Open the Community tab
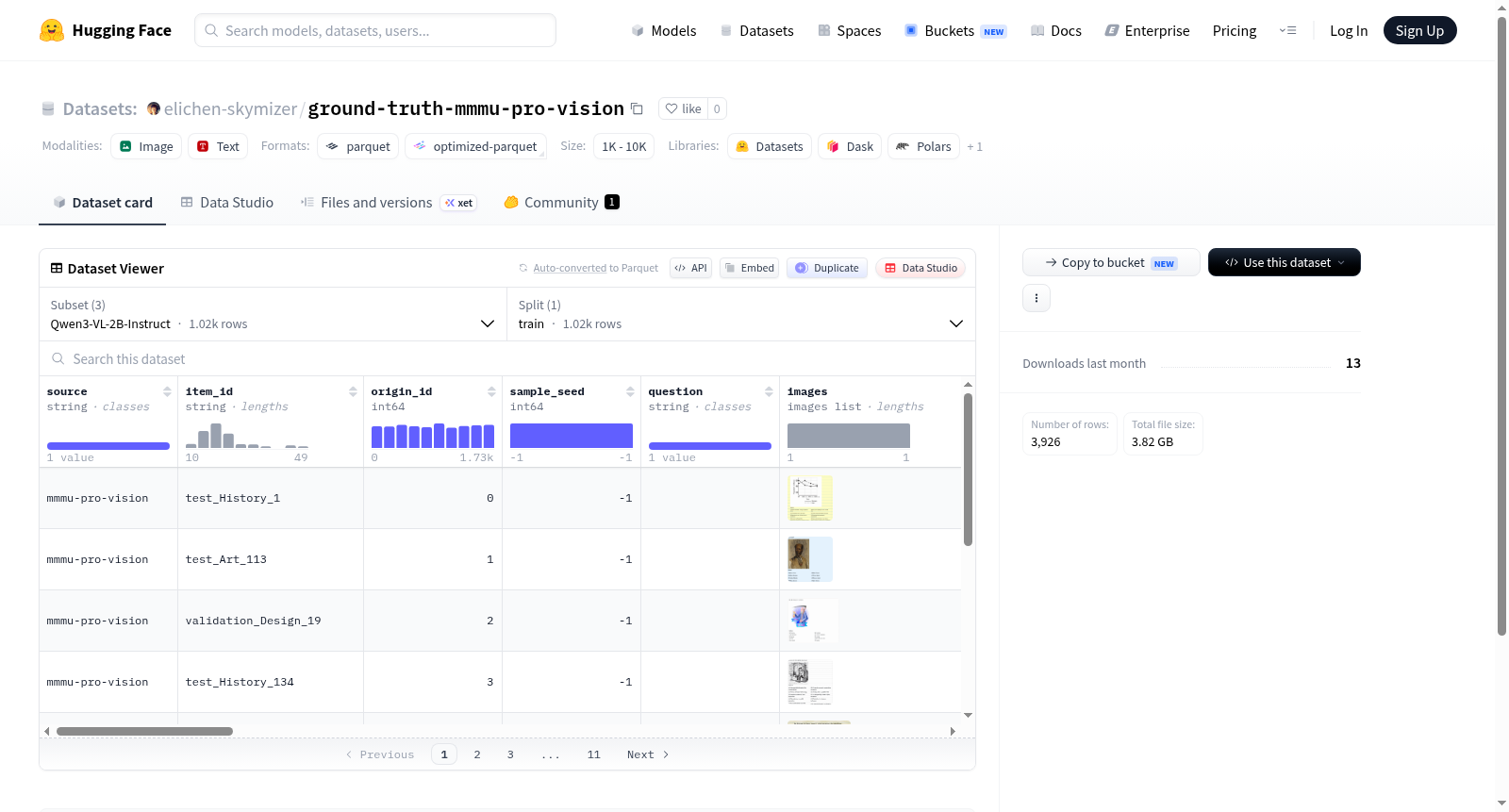The height and width of the screenshot is (812, 1509). click(561, 202)
